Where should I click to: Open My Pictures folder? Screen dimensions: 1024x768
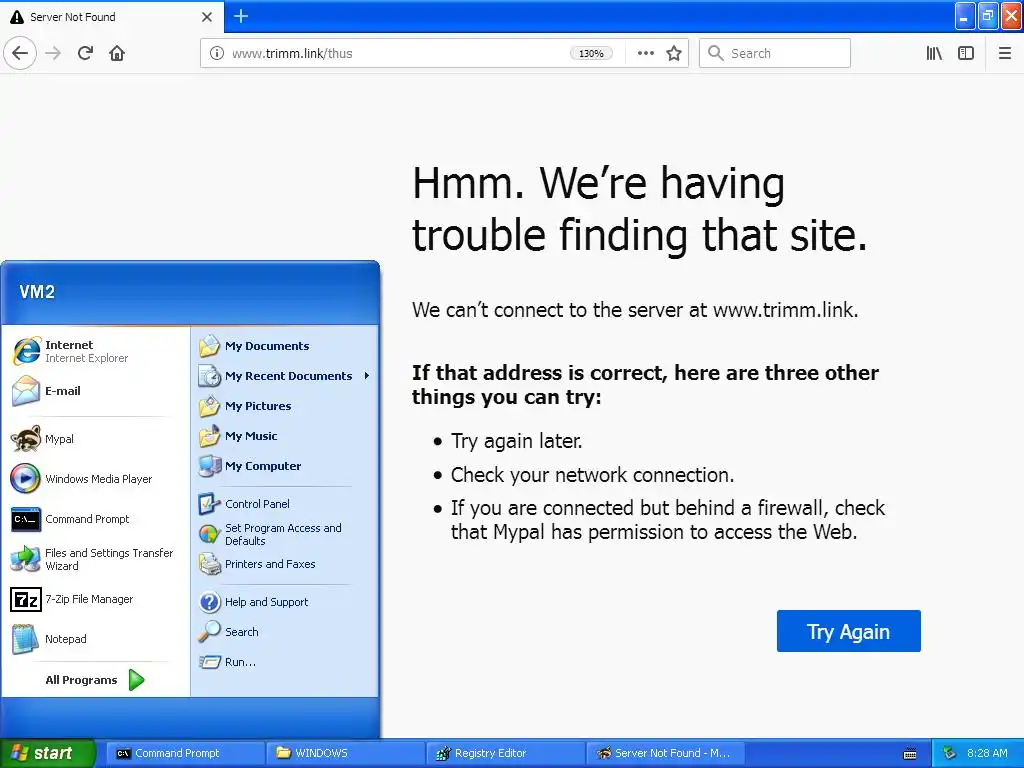(285, 406)
